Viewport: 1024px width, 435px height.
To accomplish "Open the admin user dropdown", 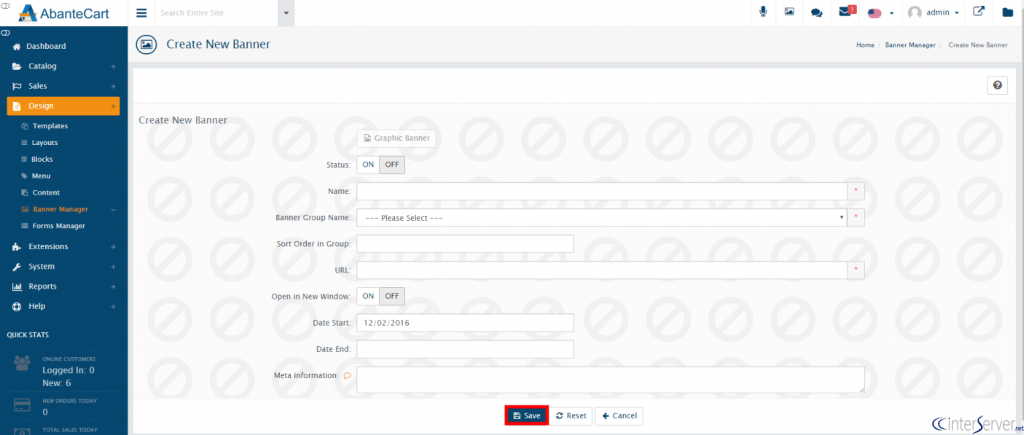I will pos(933,12).
